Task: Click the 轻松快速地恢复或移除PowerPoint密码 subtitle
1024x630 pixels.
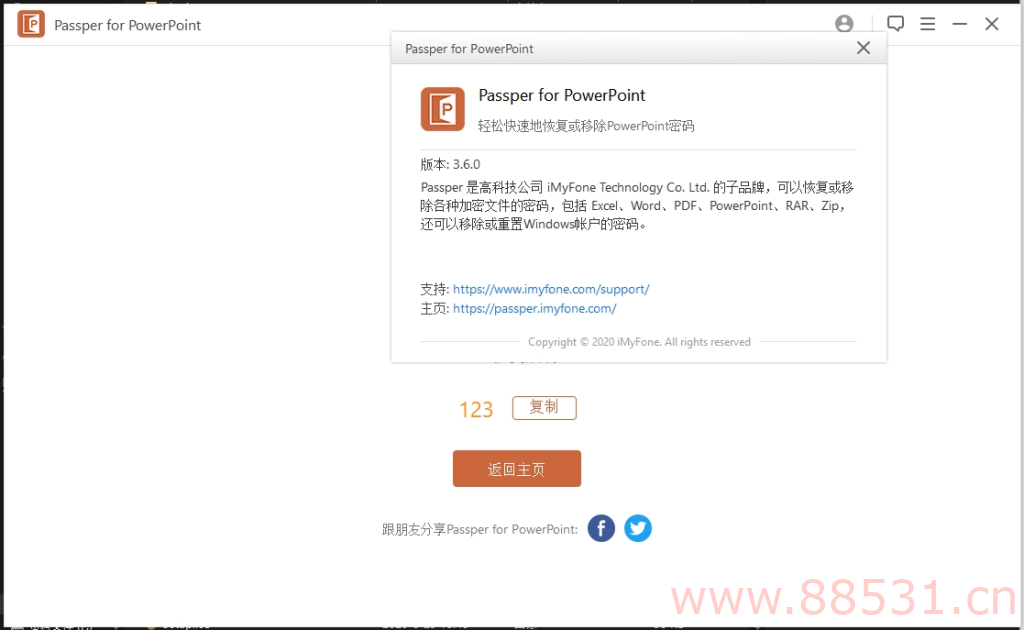Action: tap(586, 126)
